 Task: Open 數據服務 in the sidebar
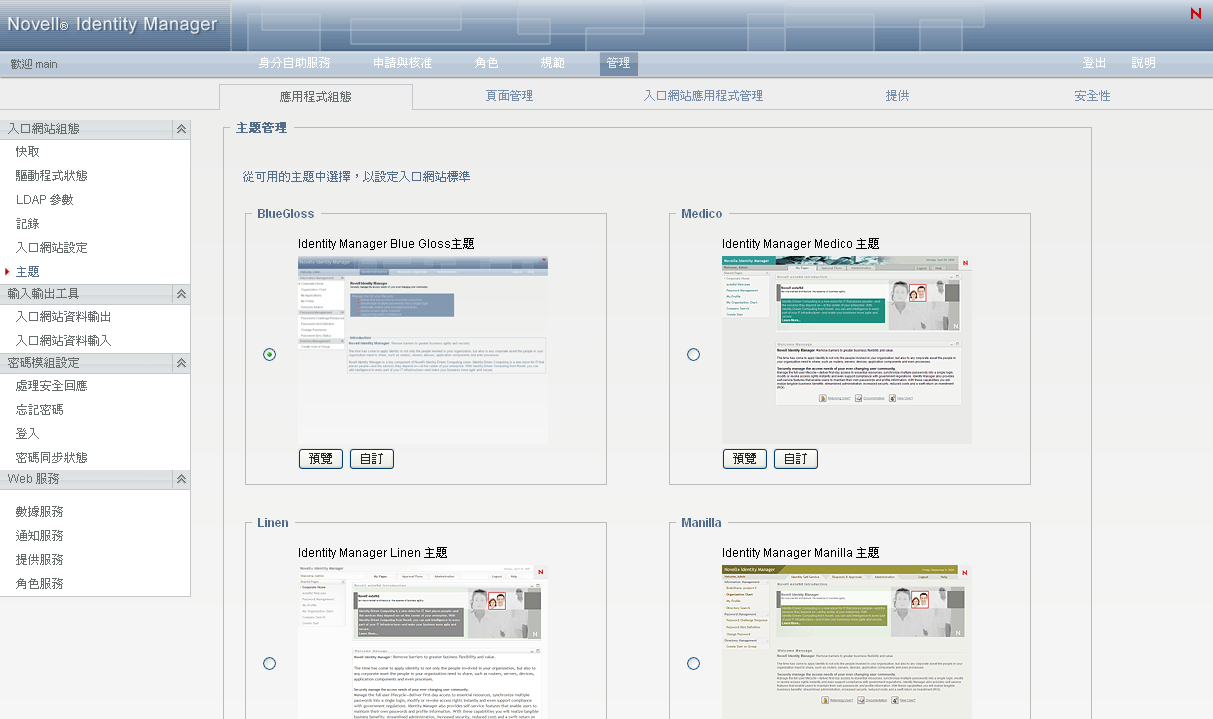pos(40,512)
